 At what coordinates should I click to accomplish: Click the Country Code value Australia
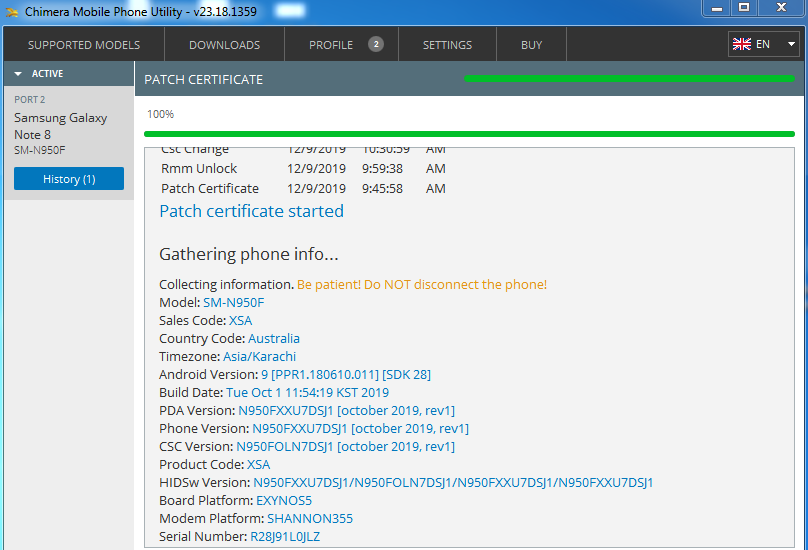tap(274, 339)
